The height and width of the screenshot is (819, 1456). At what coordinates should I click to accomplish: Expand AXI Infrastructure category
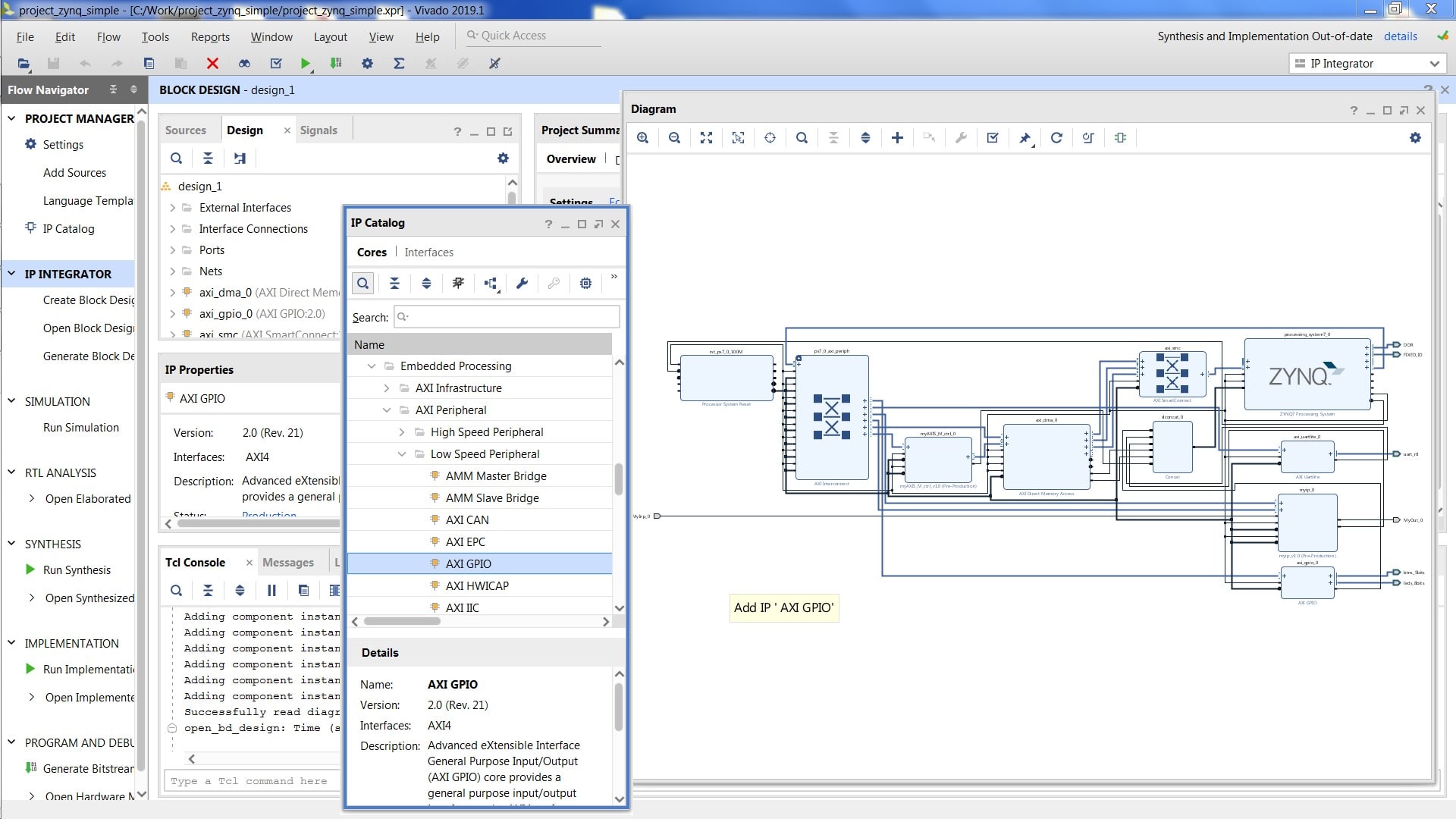387,388
